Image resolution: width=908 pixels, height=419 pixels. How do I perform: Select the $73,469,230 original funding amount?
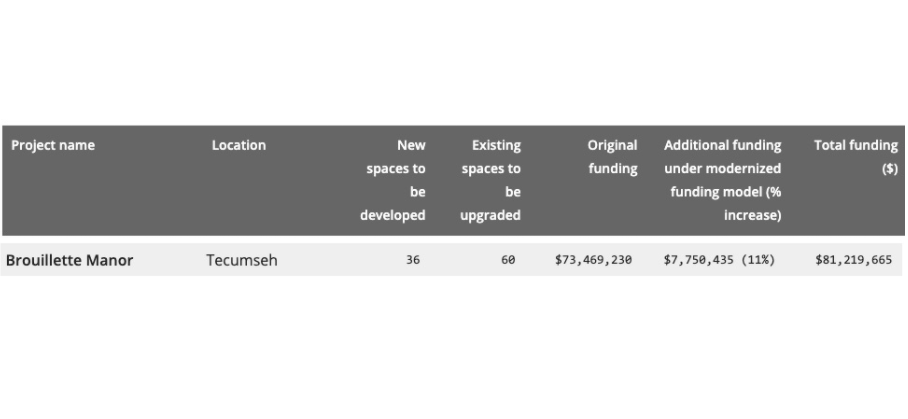(593, 261)
